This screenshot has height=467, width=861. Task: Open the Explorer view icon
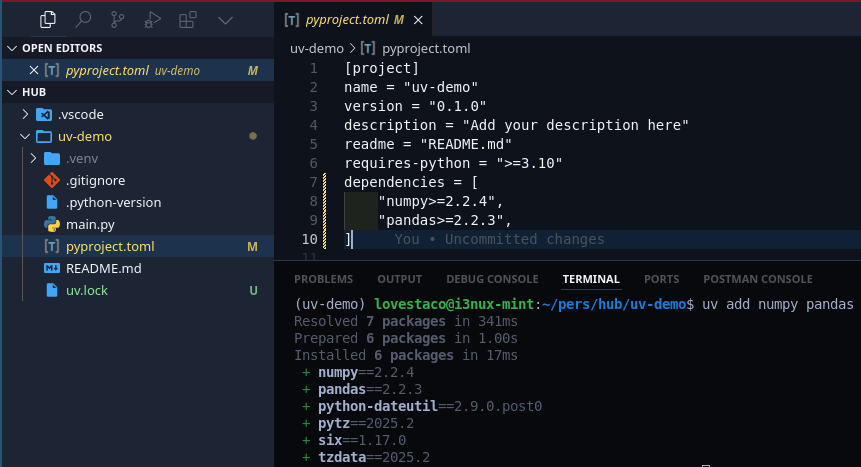[48, 20]
